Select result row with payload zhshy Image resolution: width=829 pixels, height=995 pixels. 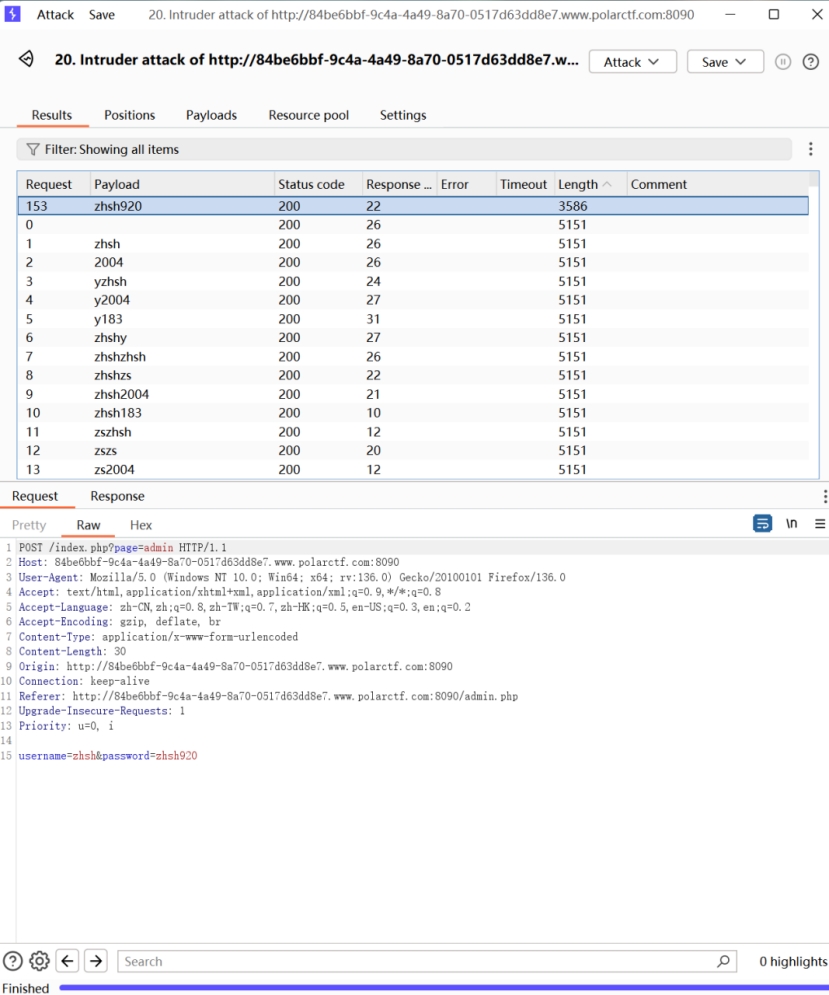click(x=413, y=338)
